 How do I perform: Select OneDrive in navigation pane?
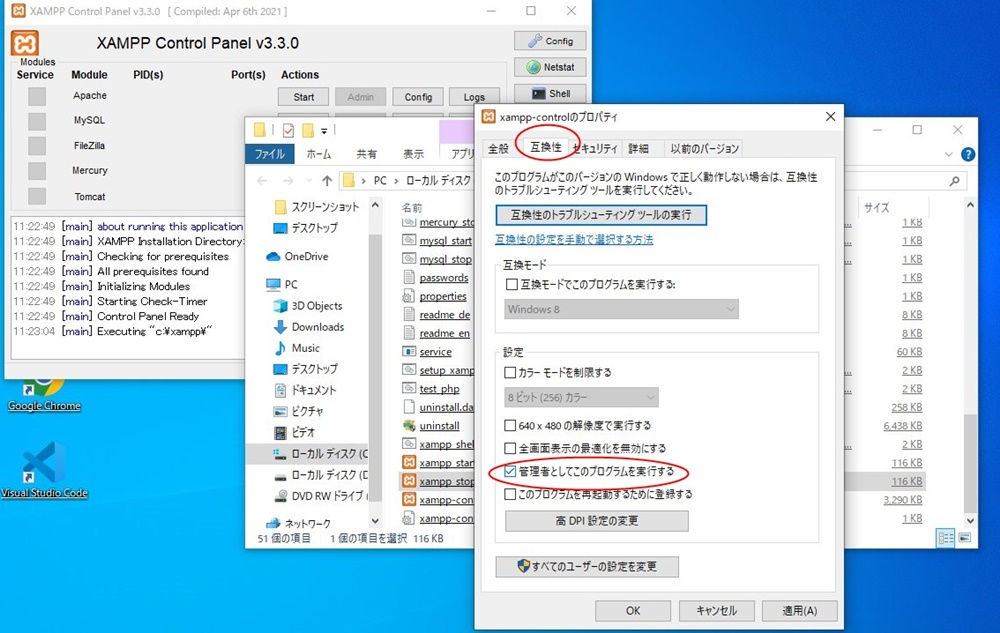(297, 256)
